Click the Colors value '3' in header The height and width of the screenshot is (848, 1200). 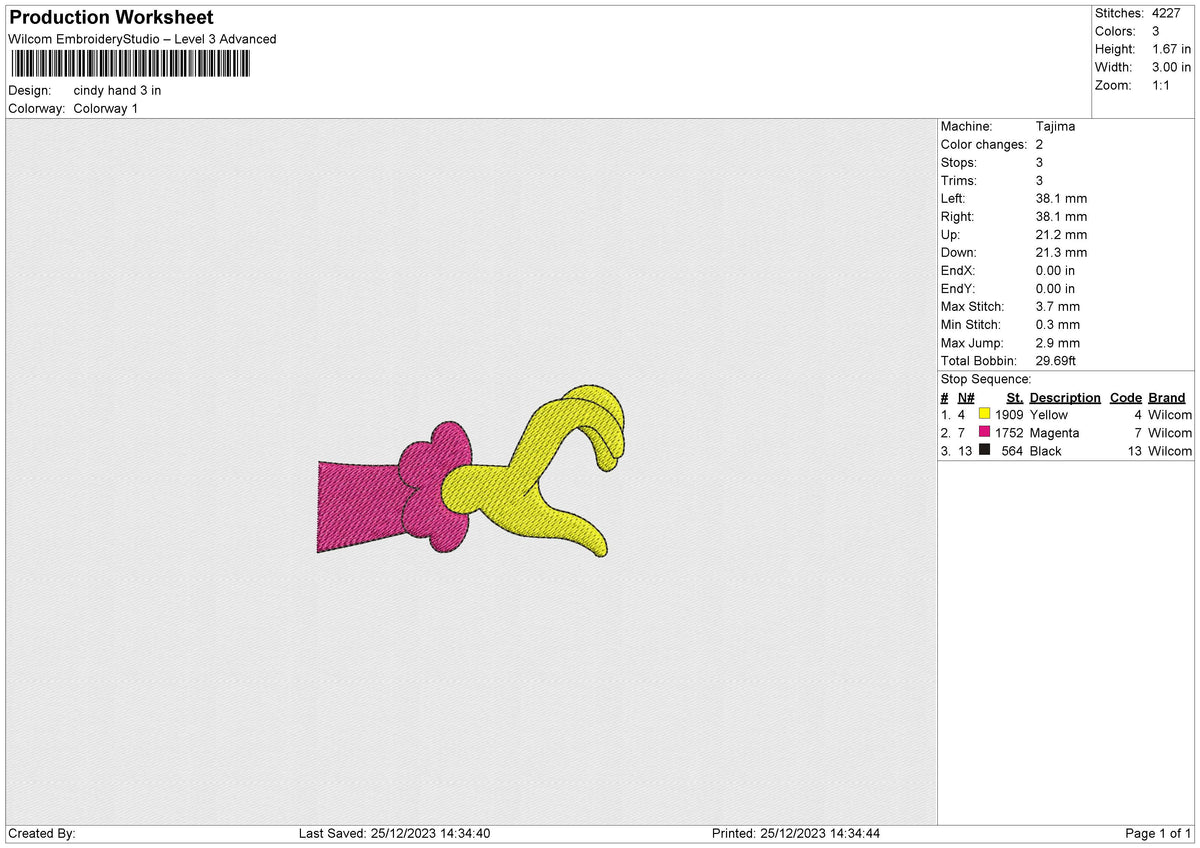[1156, 31]
